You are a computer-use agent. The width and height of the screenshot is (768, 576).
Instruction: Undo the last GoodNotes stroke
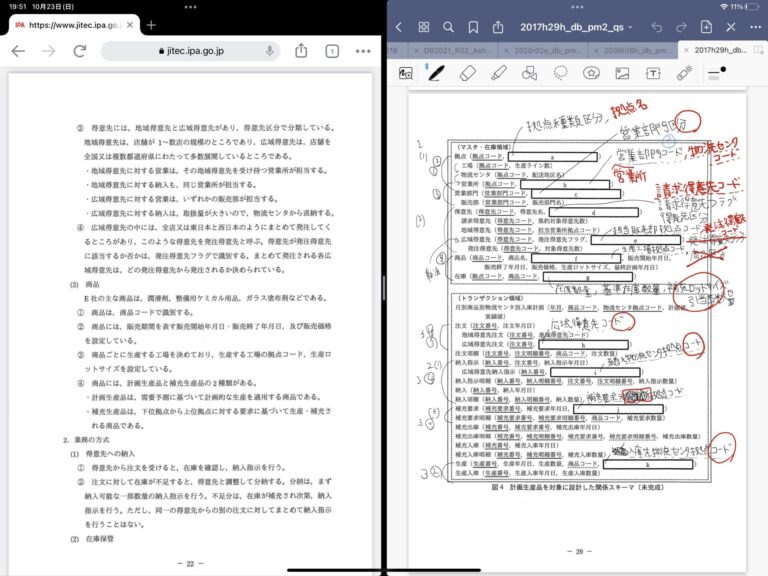pyautogui.click(x=657, y=27)
